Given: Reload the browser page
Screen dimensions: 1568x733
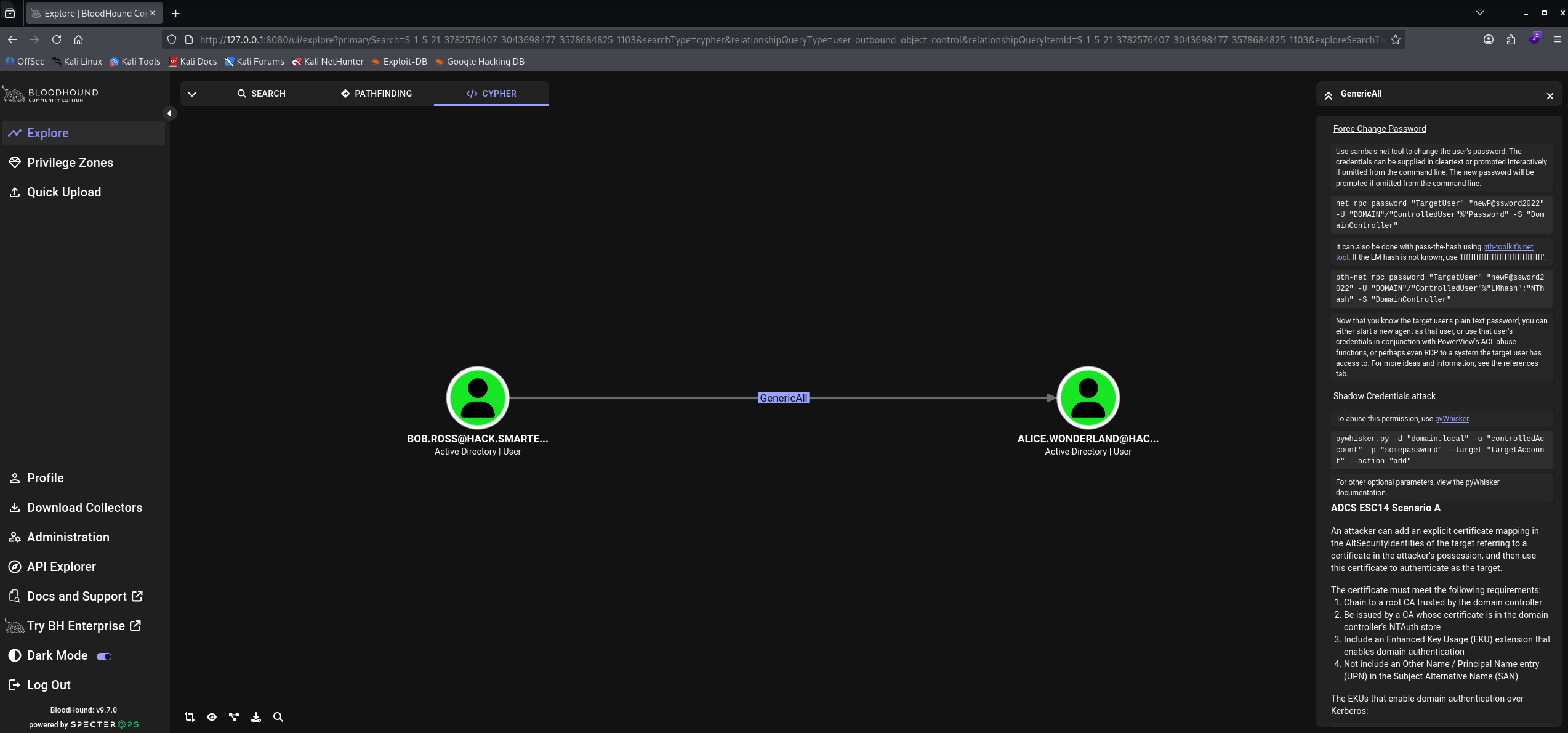Looking at the screenshot, I should [57, 39].
